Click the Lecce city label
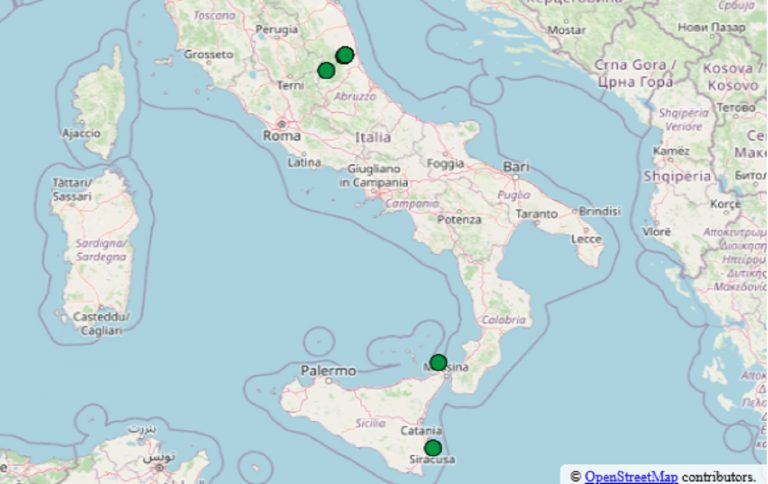Screen dimensions: 768x484 [x=585, y=239]
